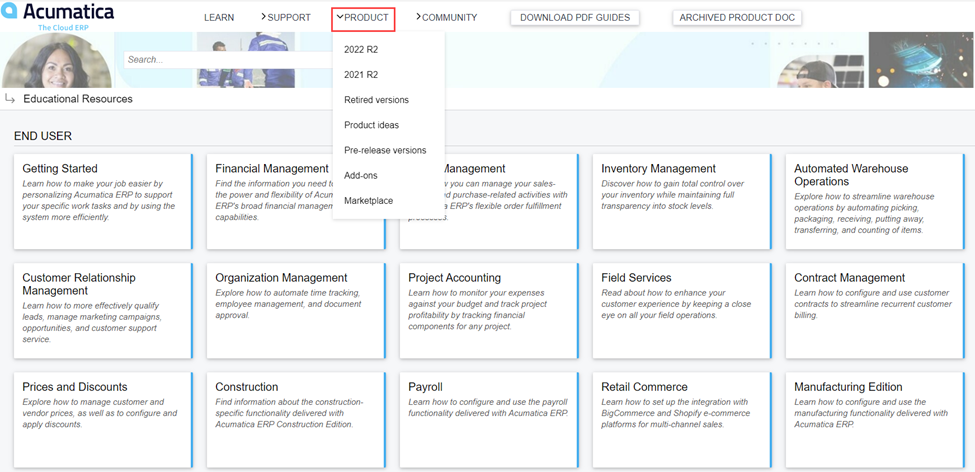
Task: Open the Construction card
Action: [x=296, y=420]
